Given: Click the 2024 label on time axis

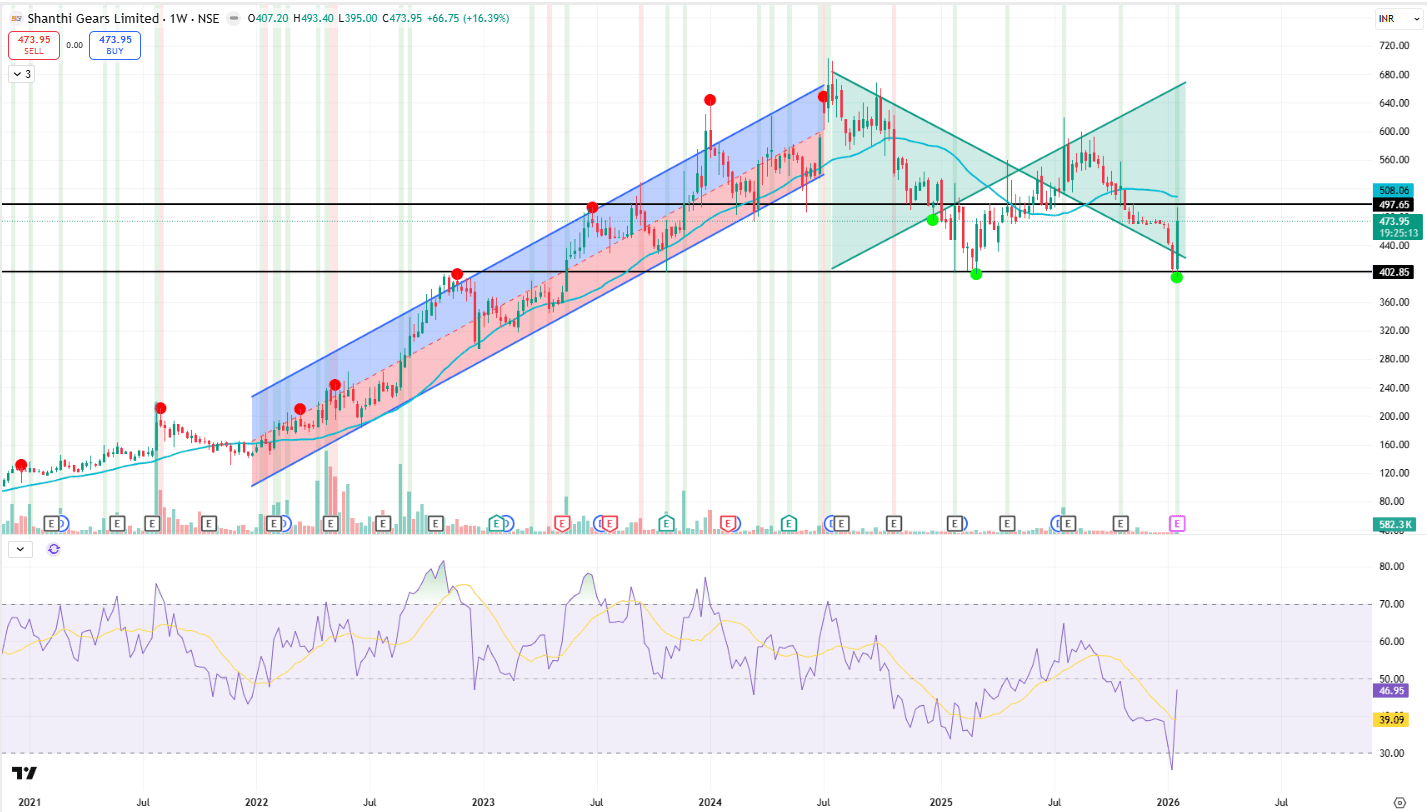Looking at the screenshot, I should pyautogui.click(x=710, y=802).
